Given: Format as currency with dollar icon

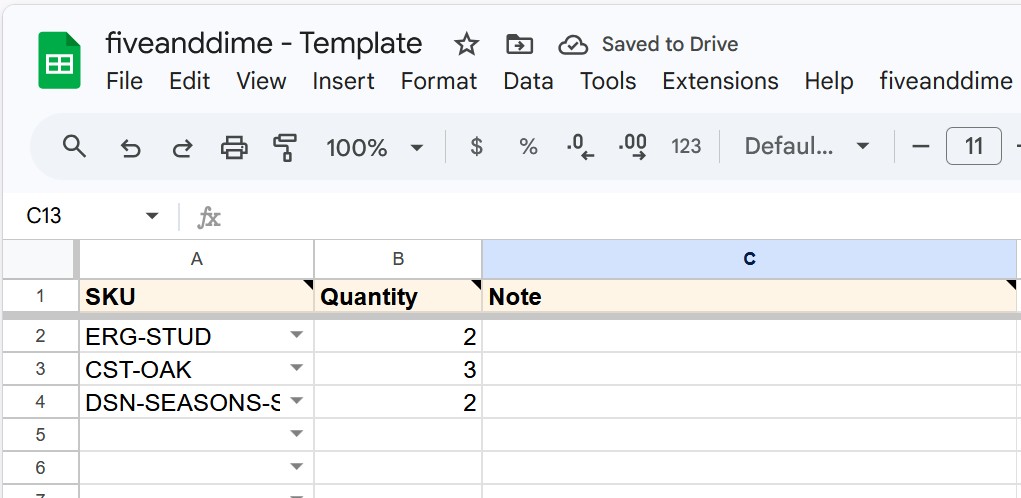Looking at the screenshot, I should [477, 146].
